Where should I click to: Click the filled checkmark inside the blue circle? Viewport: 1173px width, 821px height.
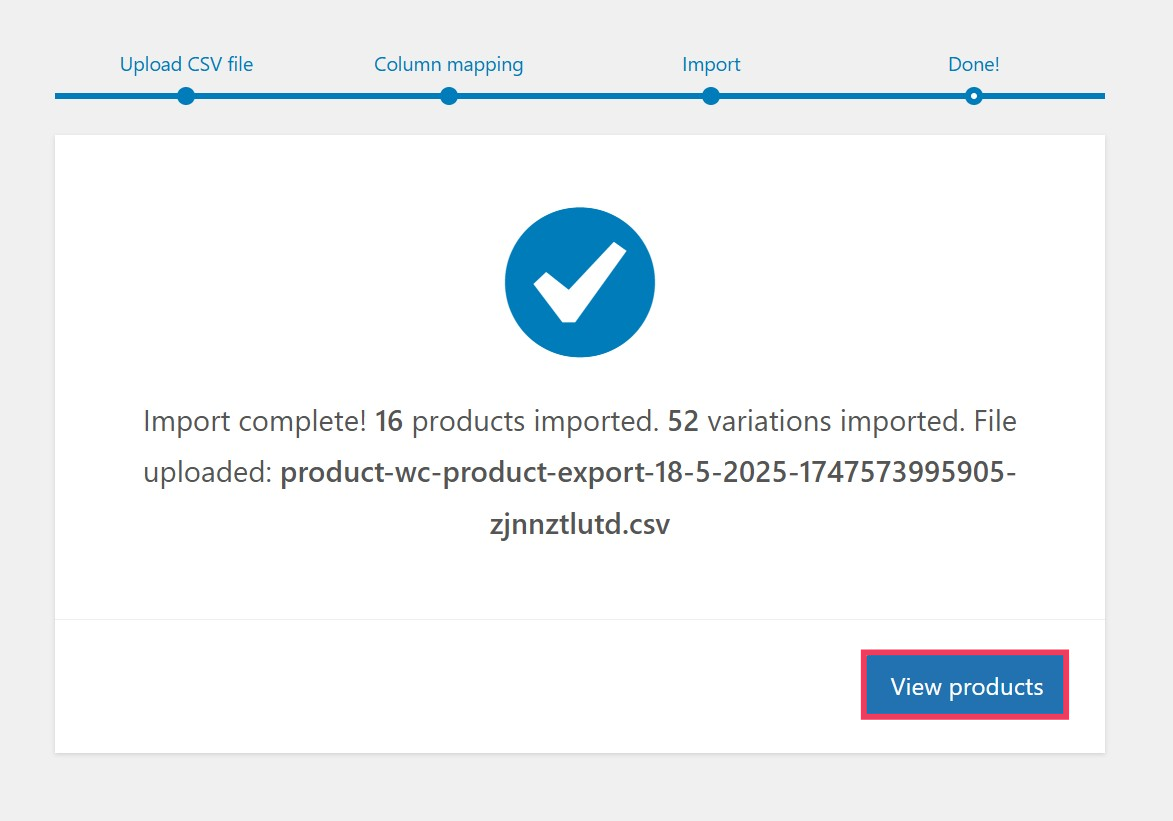click(x=580, y=282)
